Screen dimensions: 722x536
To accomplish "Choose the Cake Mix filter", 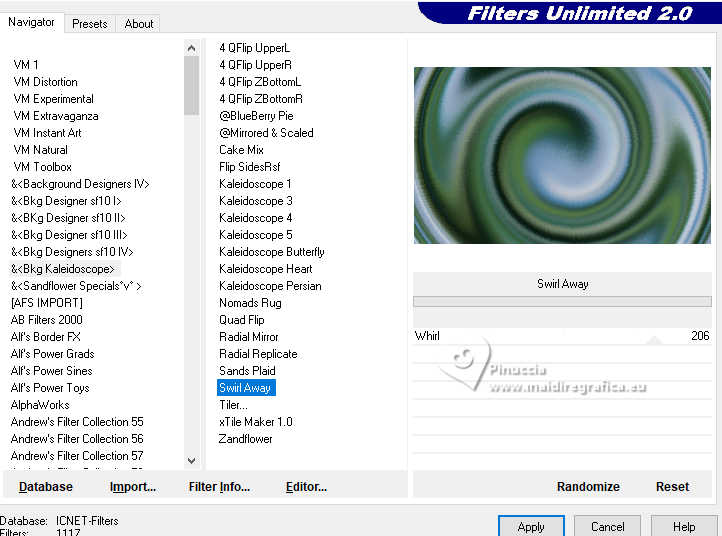I will (x=241, y=150).
